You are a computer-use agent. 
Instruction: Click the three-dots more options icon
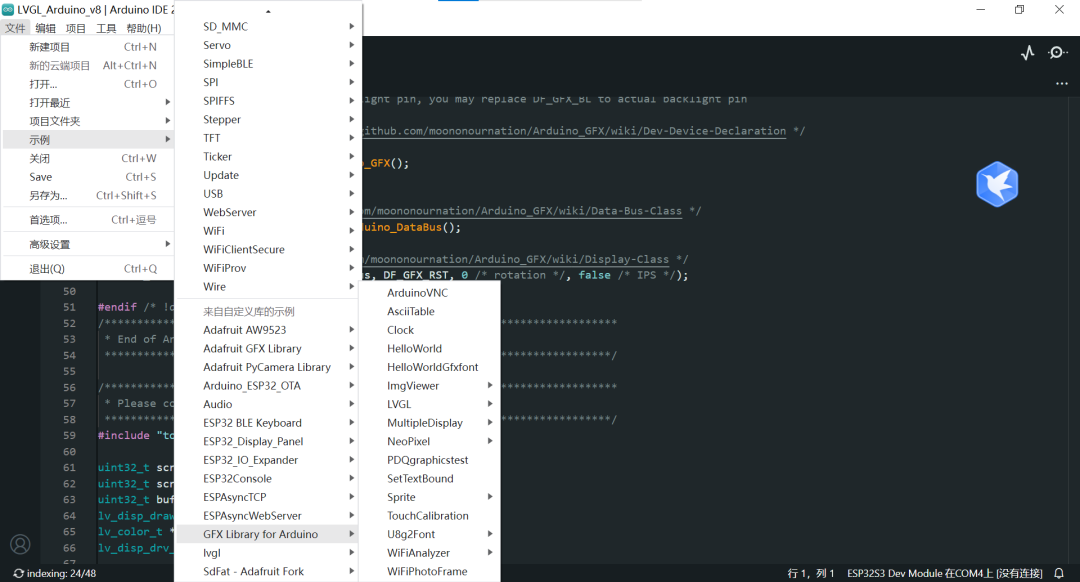coord(1061,83)
